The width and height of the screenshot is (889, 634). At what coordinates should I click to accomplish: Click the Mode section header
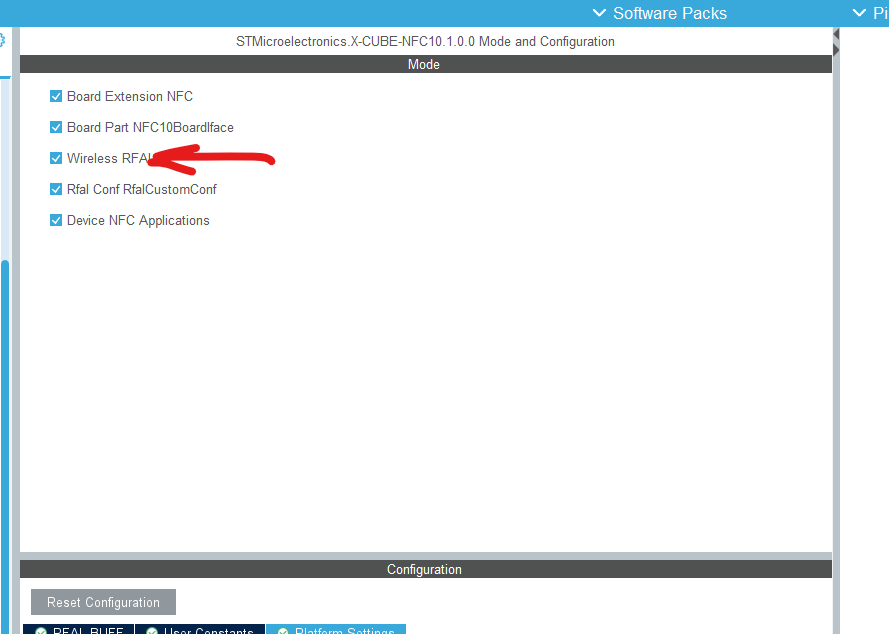pyautogui.click(x=426, y=64)
